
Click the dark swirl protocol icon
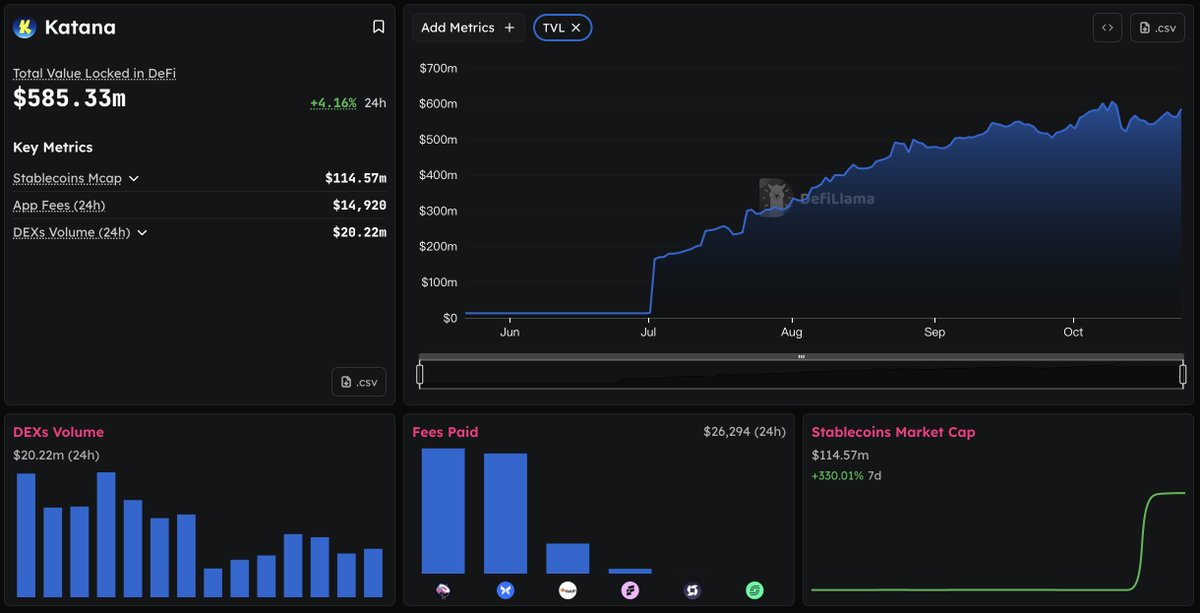pos(692,591)
